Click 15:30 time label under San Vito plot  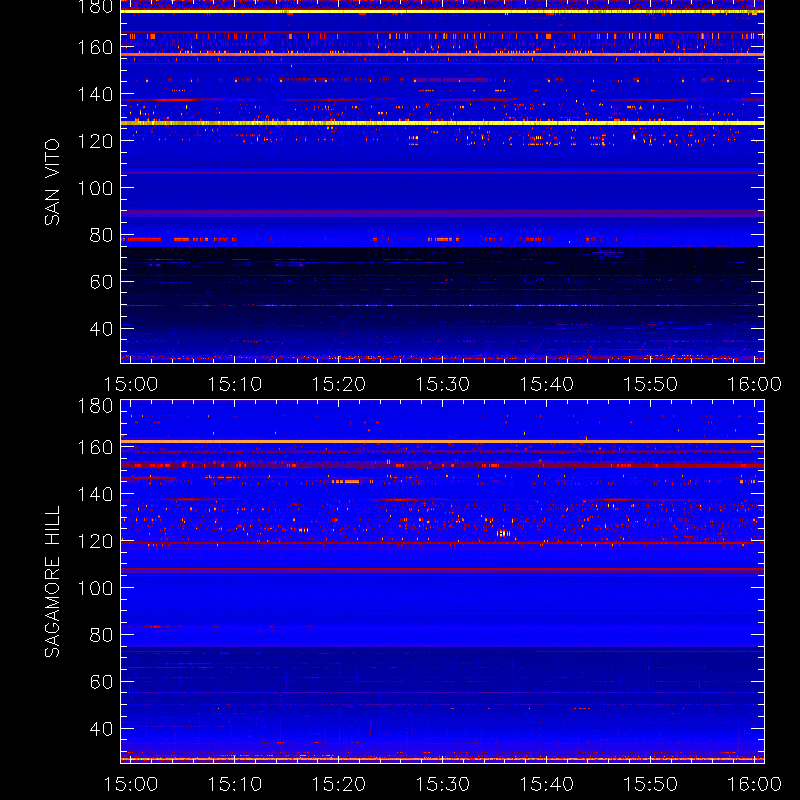point(442,384)
